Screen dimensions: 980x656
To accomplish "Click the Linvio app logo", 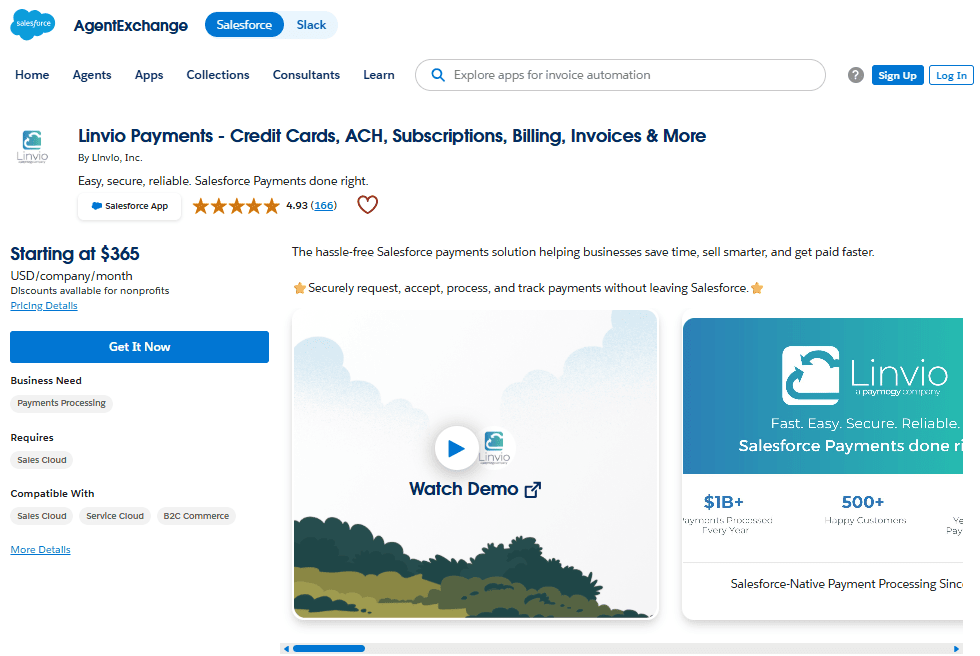I will 32,146.
